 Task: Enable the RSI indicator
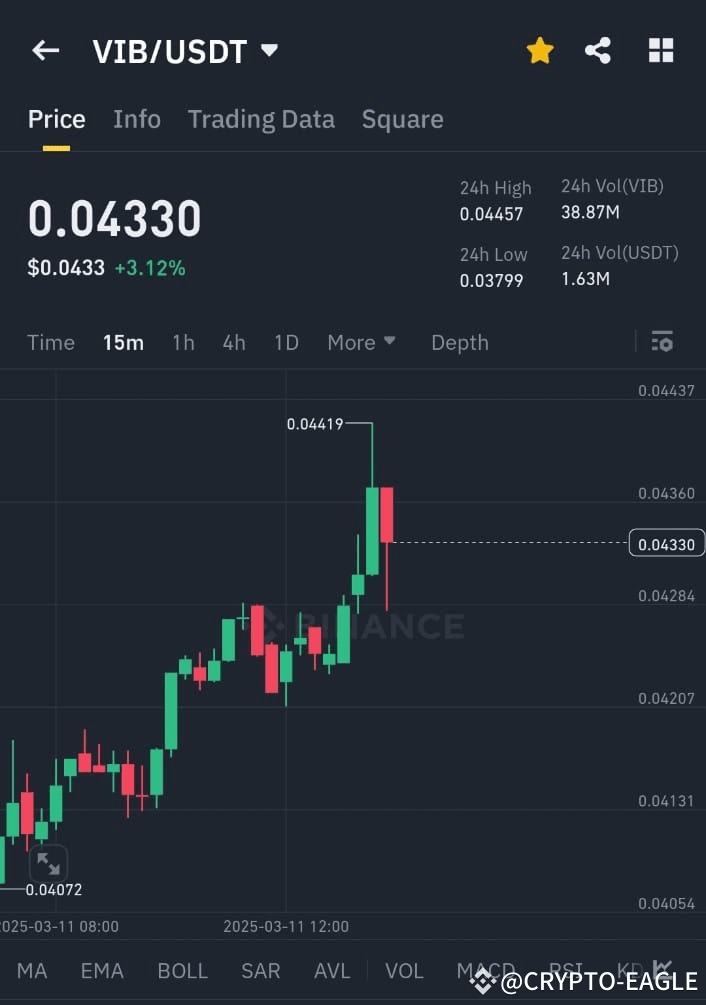(566, 970)
